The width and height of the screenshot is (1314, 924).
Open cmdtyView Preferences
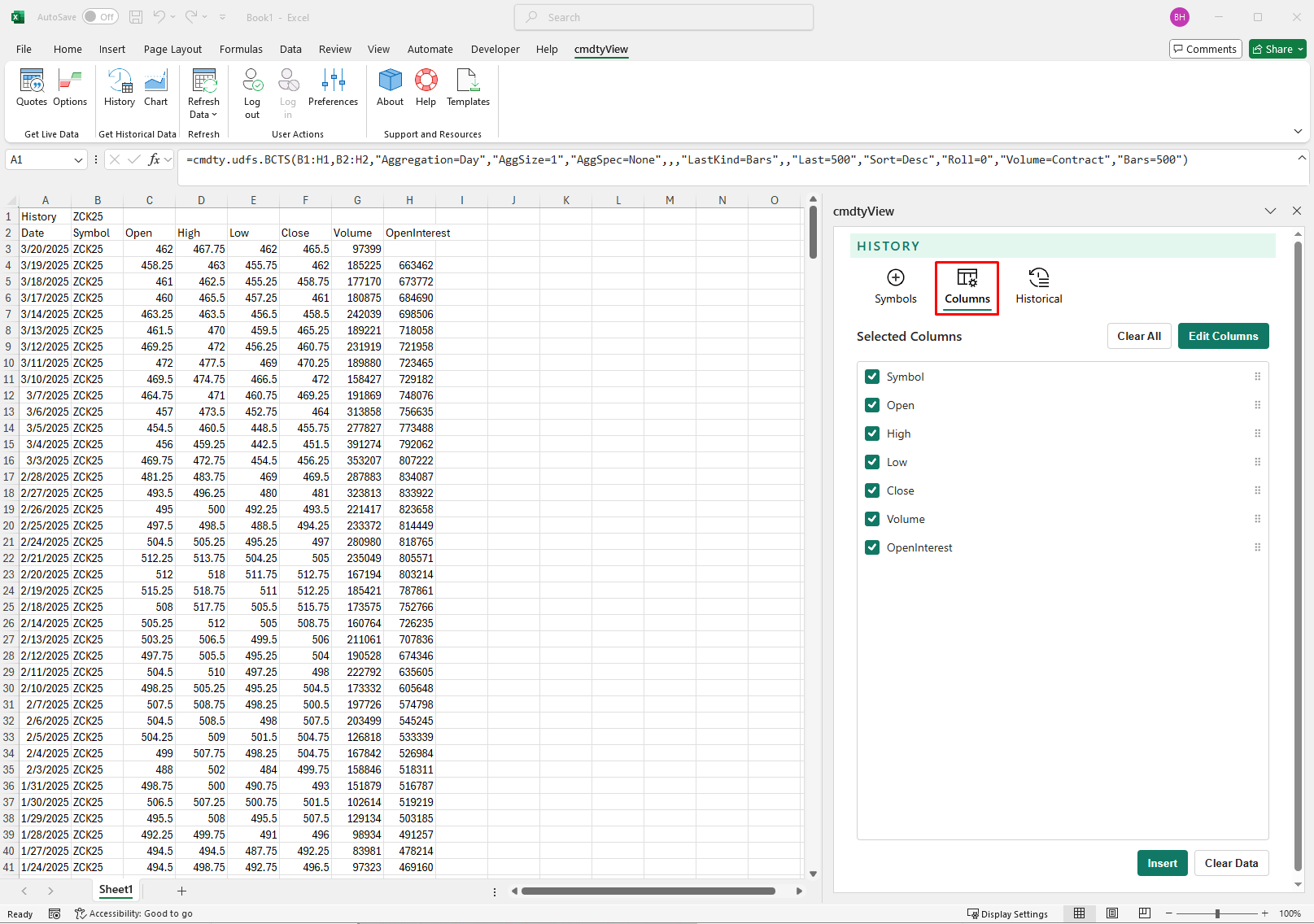(x=333, y=88)
